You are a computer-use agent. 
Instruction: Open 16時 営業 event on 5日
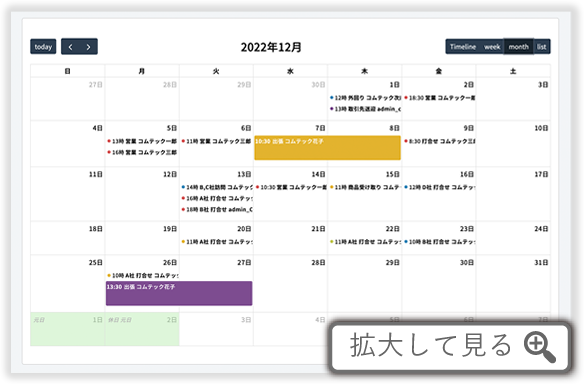[142, 152]
